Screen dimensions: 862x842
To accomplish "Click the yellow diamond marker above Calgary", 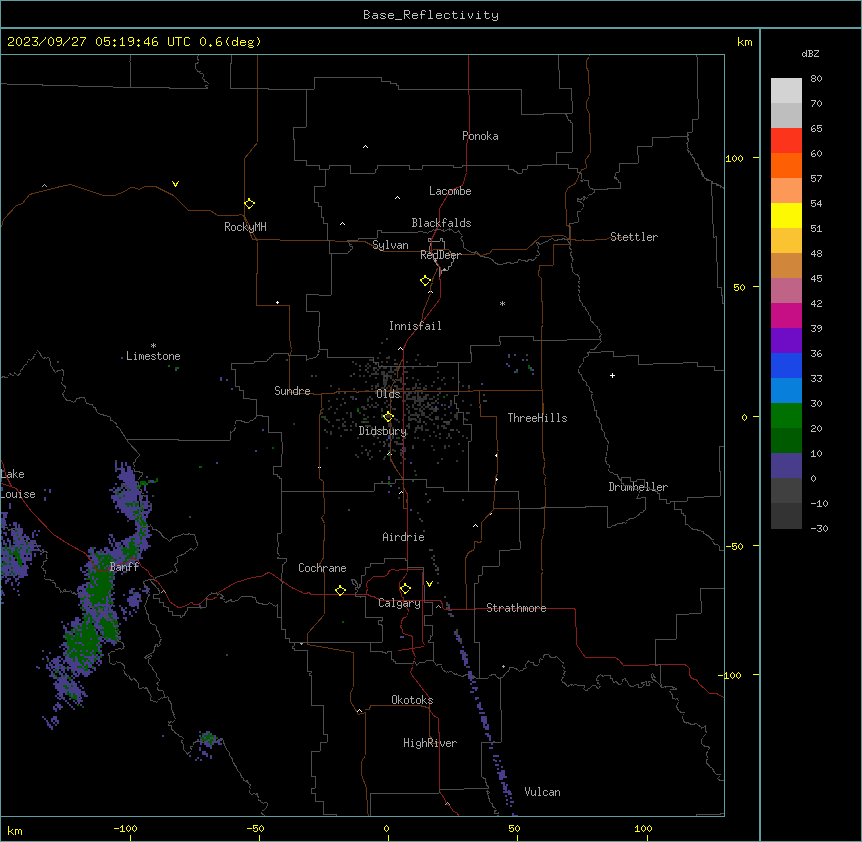I will 405,589.
